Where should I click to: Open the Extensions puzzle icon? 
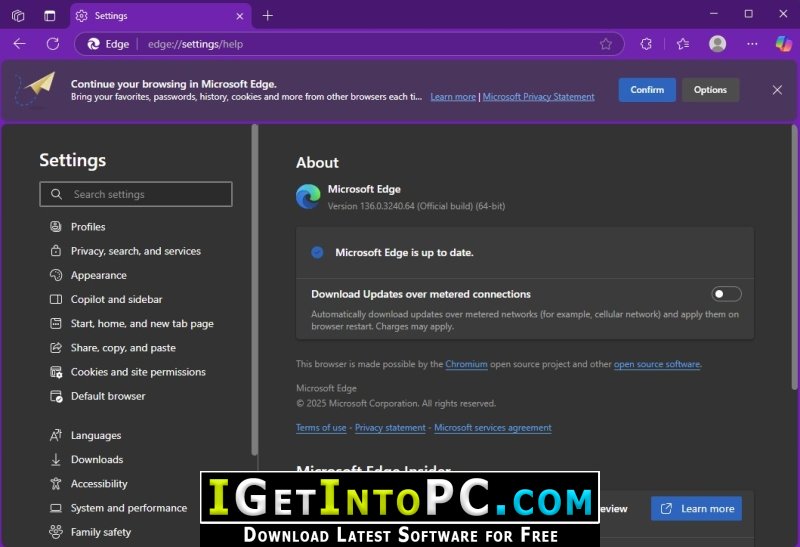coord(646,44)
